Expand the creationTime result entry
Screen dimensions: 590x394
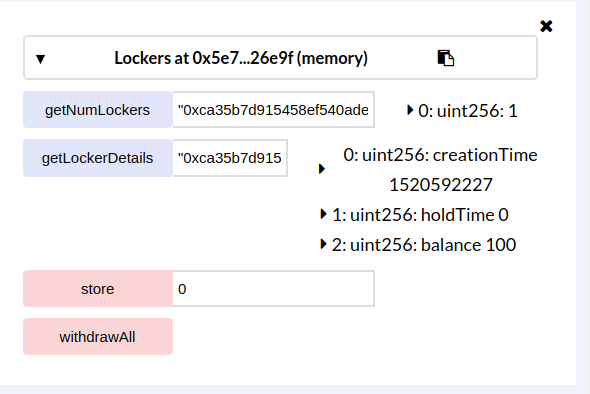(322, 169)
